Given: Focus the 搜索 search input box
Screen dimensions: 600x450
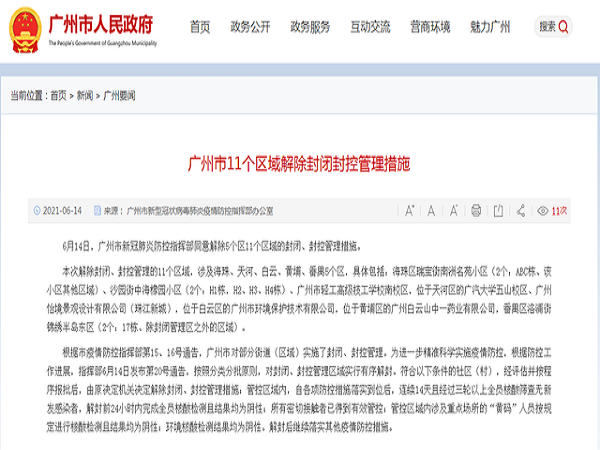Looking at the screenshot, I should coord(553,26).
